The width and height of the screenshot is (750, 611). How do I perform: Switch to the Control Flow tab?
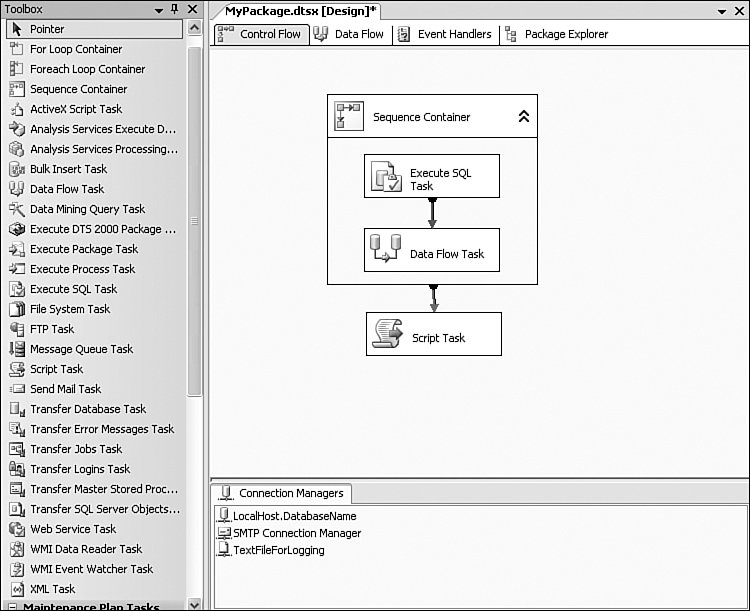click(x=261, y=34)
